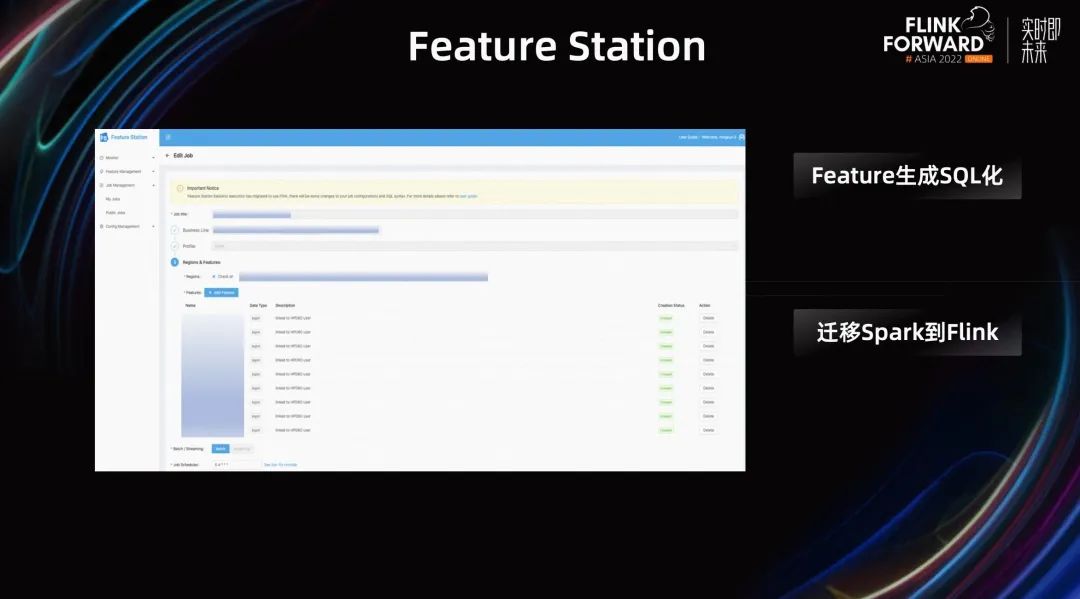Image resolution: width=1080 pixels, height=599 pixels.
Task: Expand the Config Management menu arrow
Action: tap(153, 227)
